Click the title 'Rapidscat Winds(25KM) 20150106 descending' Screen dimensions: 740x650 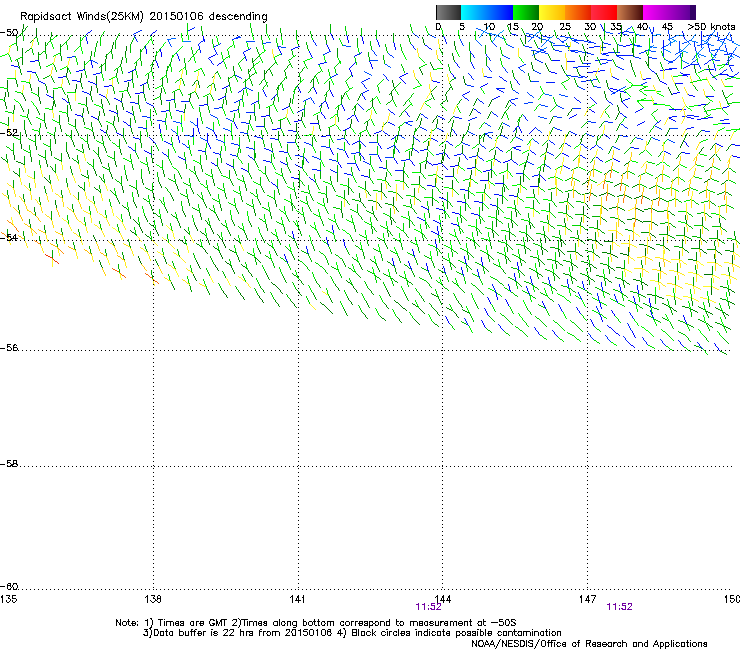point(143,17)
